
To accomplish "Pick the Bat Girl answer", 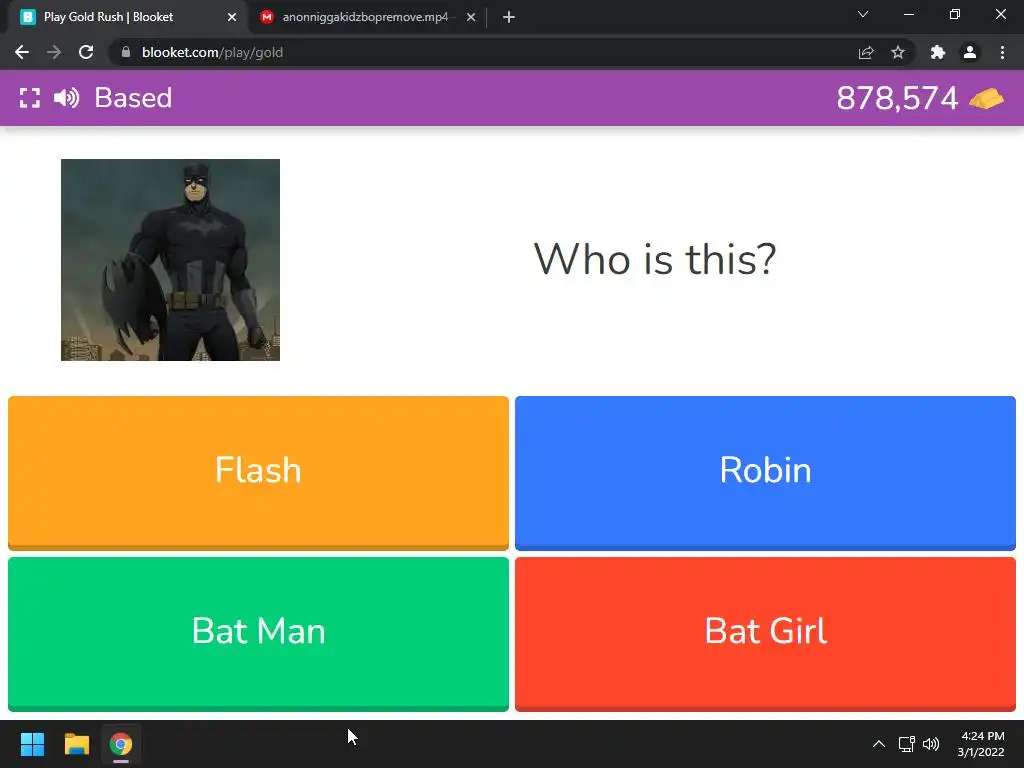I will [765, 633].
